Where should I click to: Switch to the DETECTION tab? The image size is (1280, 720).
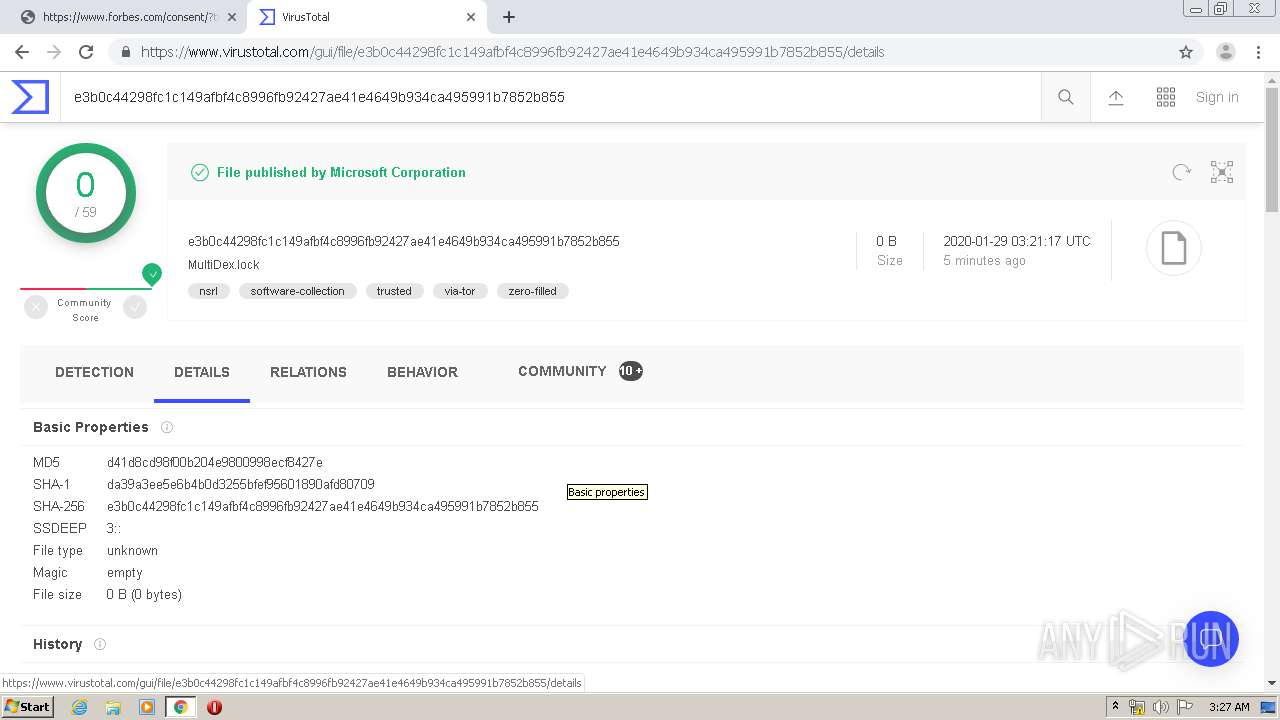(x=94, y=372)
